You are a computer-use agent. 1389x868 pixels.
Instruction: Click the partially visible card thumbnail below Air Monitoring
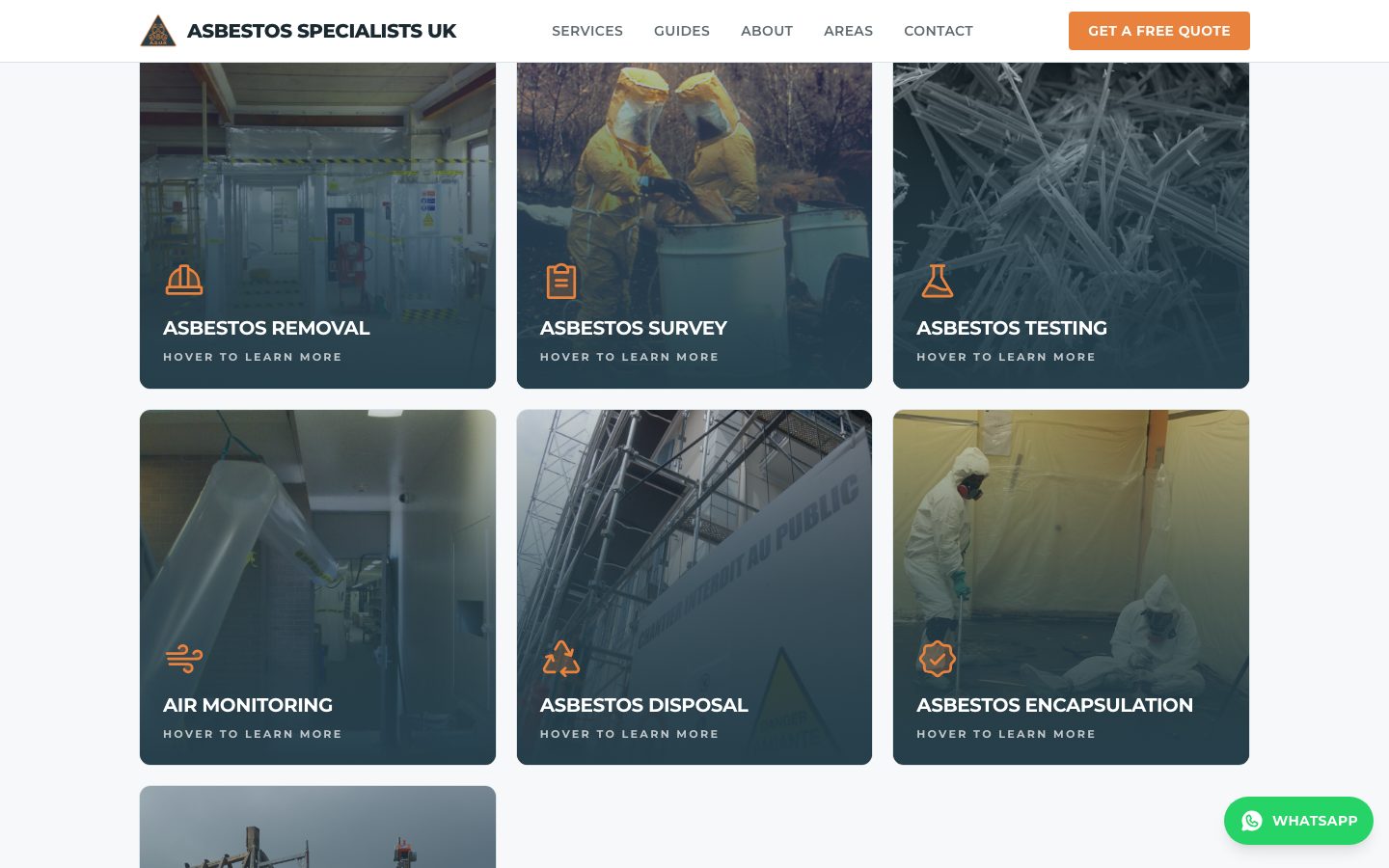(317, 827)
